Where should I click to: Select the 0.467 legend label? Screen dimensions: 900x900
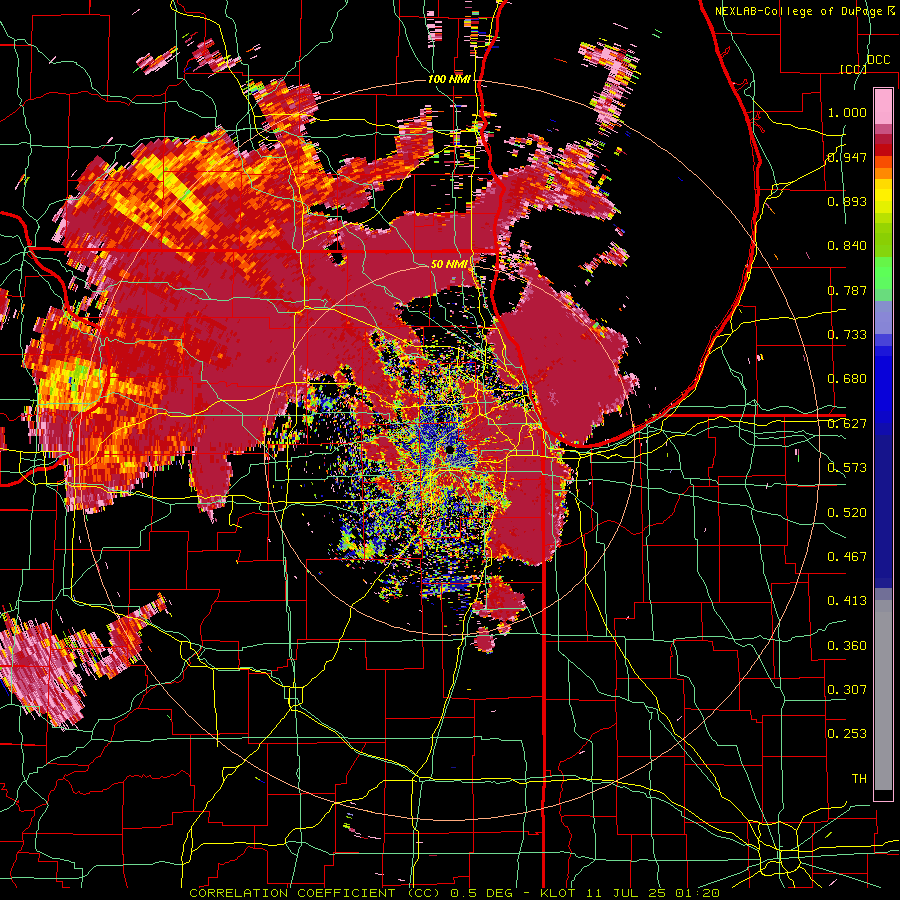click(847, 557)
